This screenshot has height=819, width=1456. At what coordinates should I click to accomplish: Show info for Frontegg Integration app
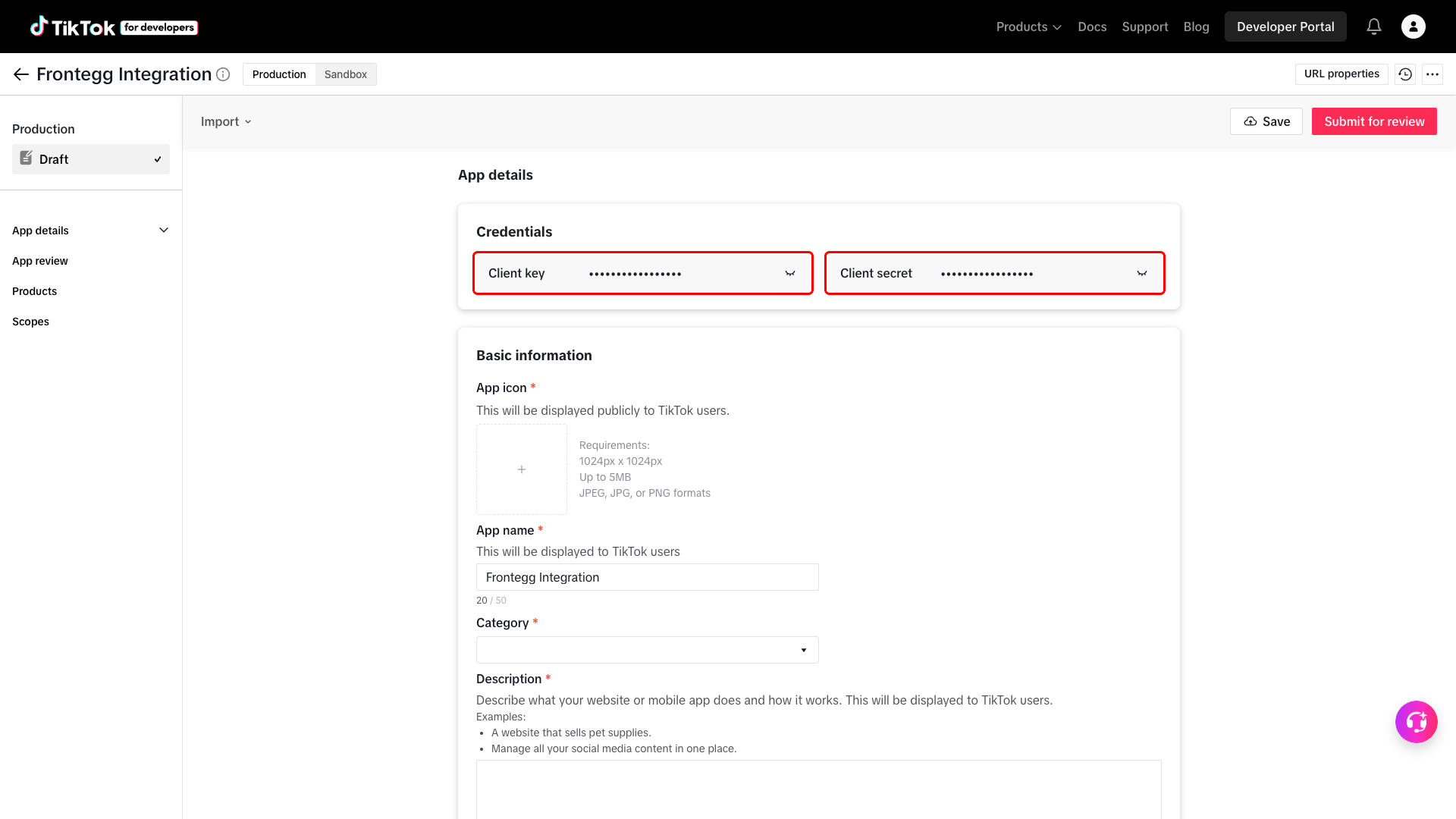tap(223, 74)
